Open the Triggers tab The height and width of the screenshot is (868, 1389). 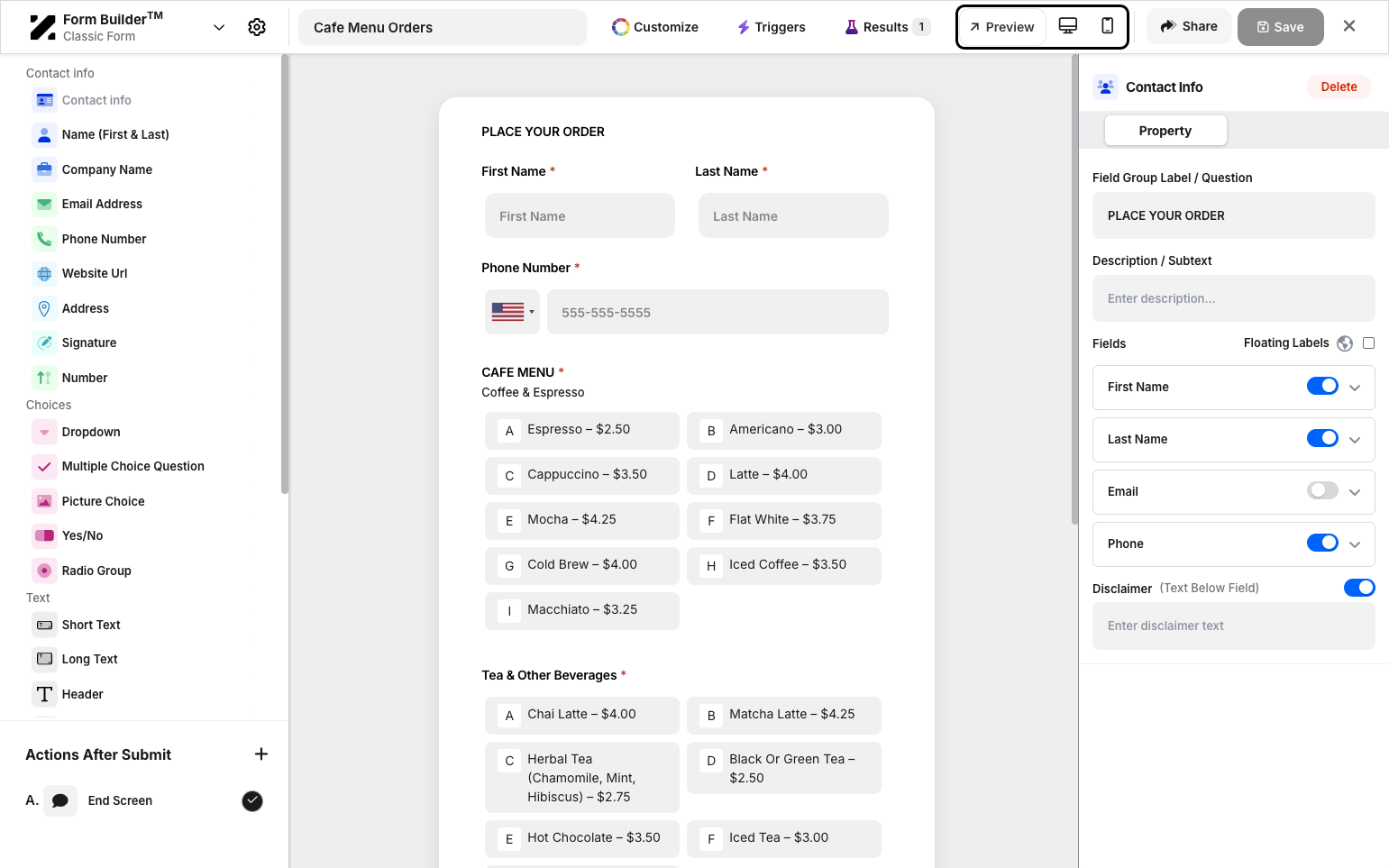[772, 27]
